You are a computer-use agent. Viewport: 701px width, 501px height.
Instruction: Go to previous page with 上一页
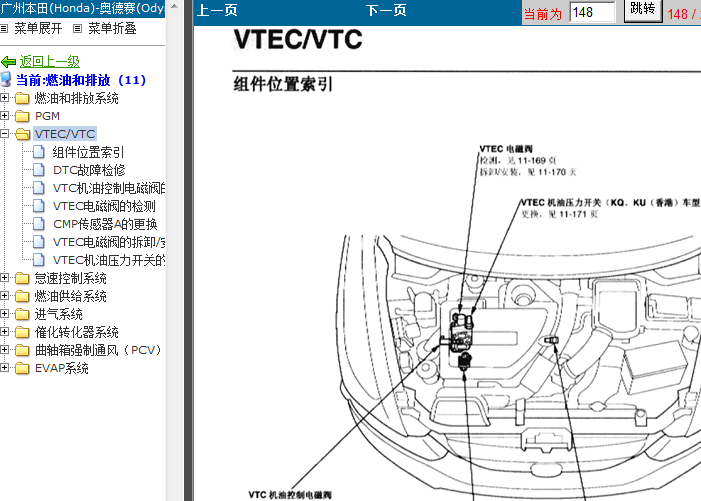[217, 10]
